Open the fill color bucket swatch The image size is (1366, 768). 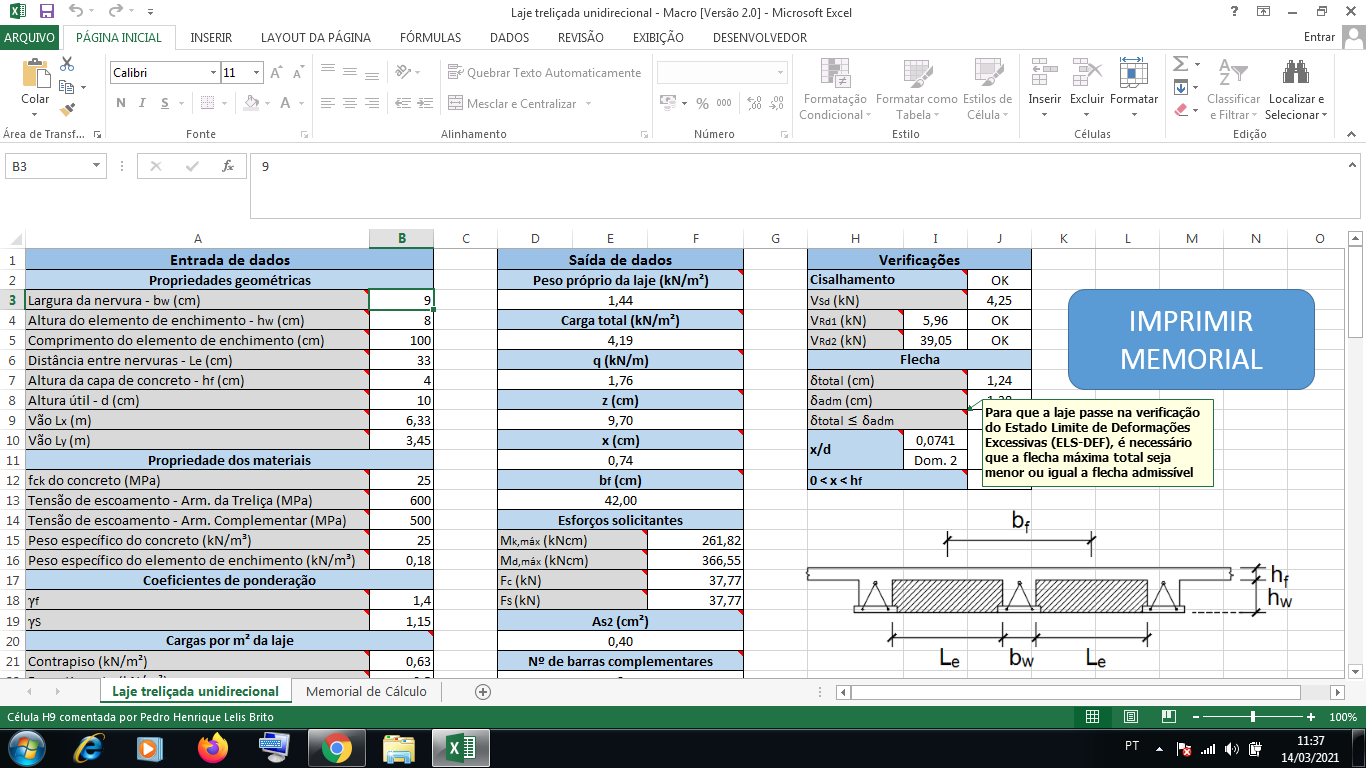point(251,103)
